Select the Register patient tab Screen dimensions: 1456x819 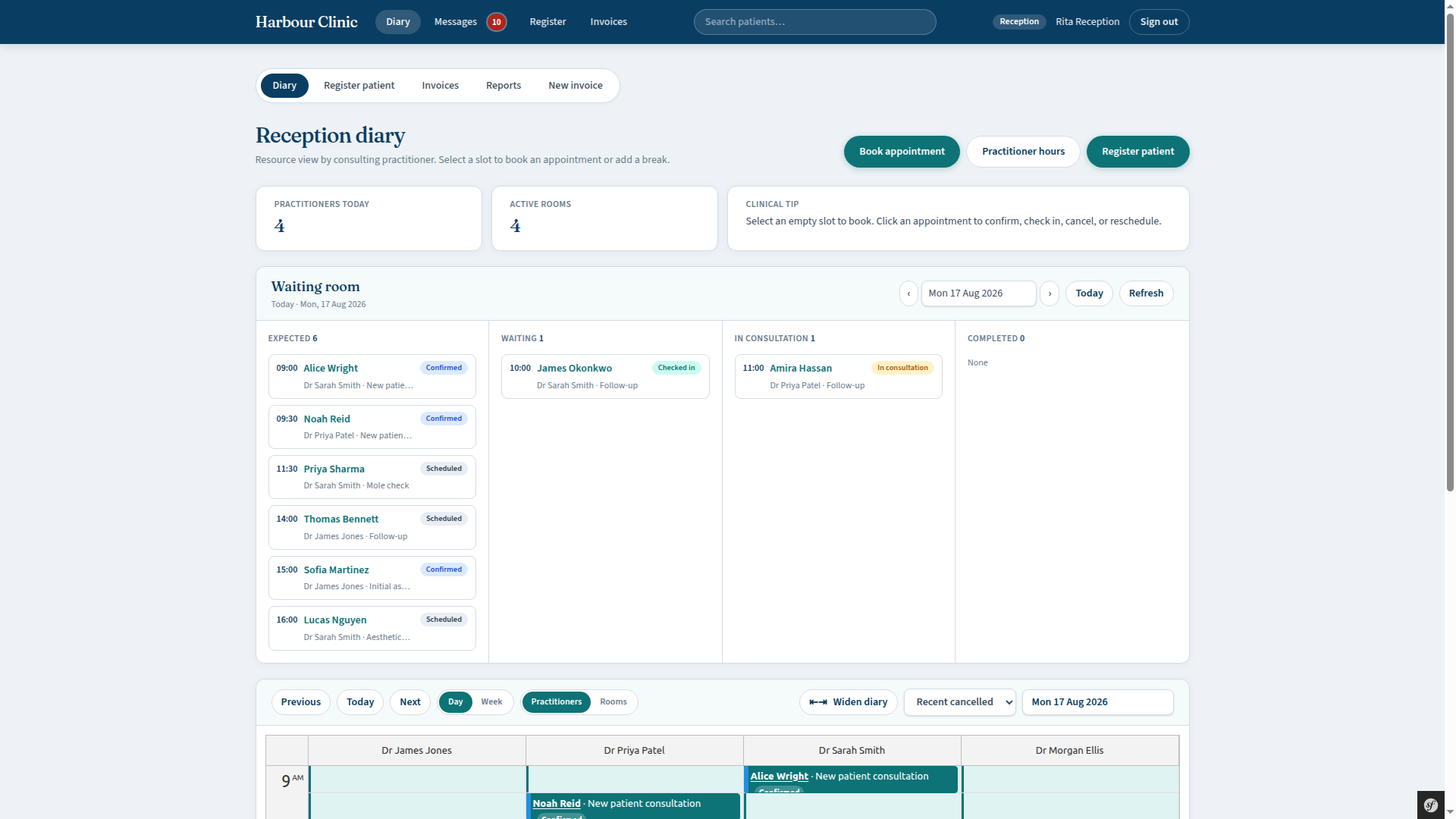(x=359, y=86)
